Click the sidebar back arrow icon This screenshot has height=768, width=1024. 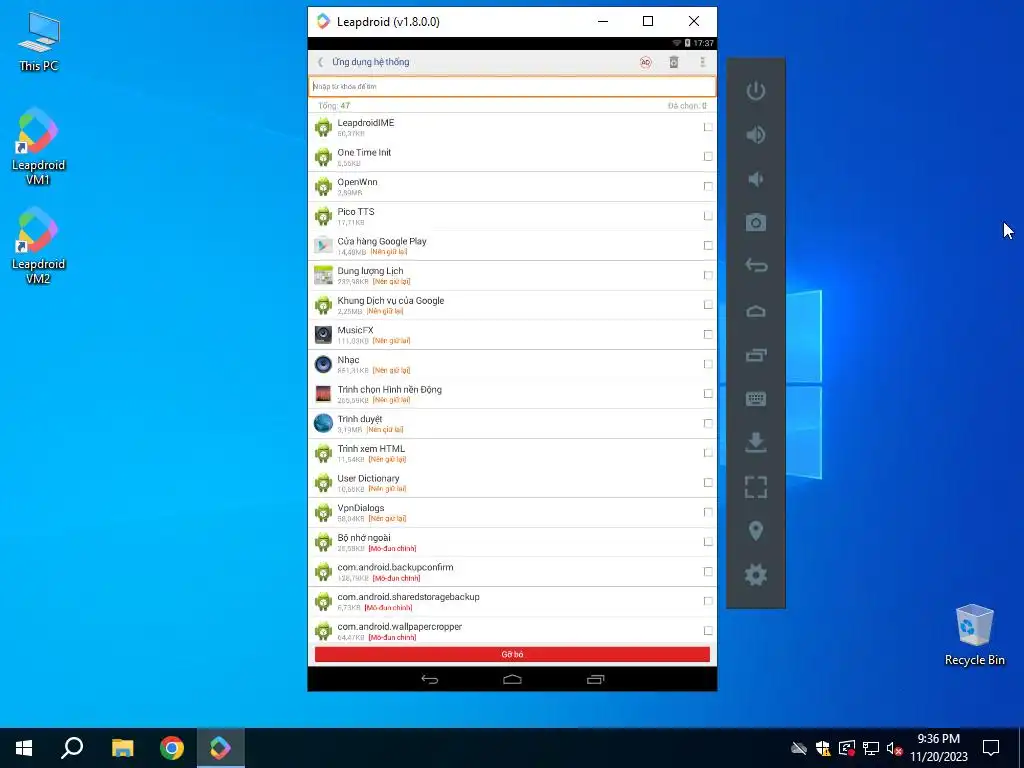tap(756, 266)
